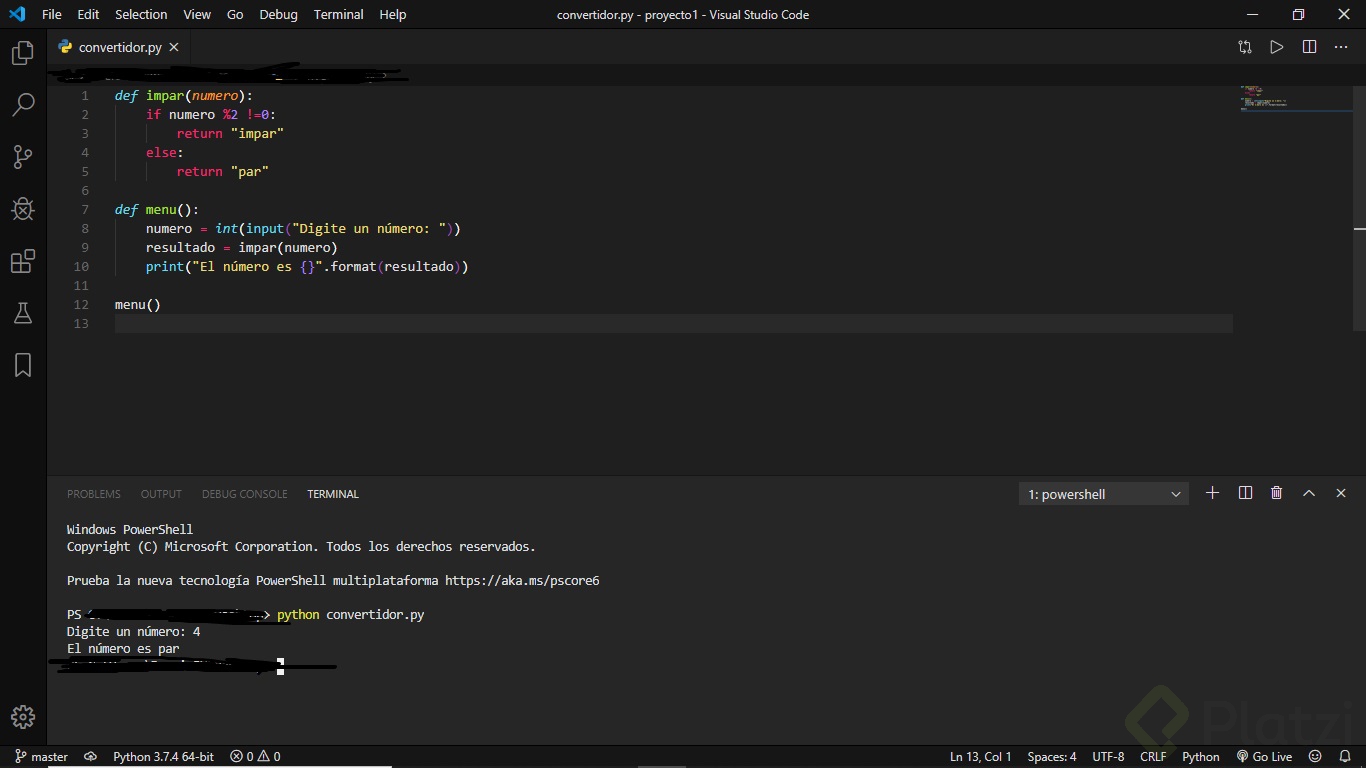Open the Extensions view
The width and height of the screenshot is (1366, 768).
tap(23, 261)
